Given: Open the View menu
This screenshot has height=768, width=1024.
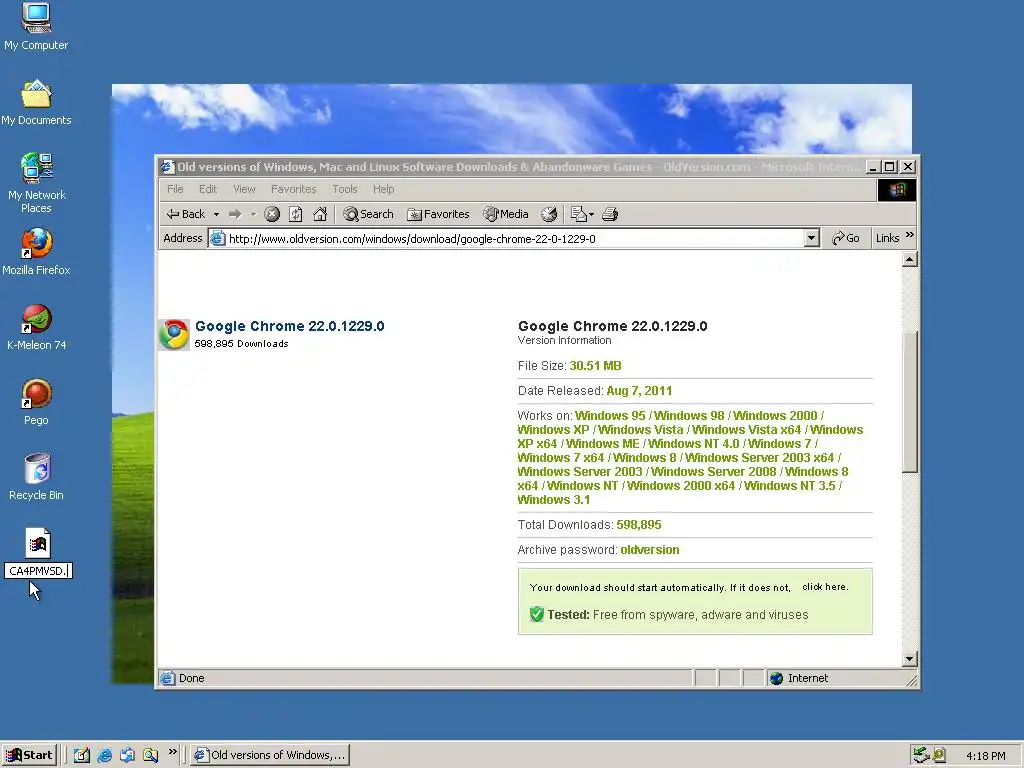Looking at the screenshot, I should pyautogui.click(x=244, y=189).
